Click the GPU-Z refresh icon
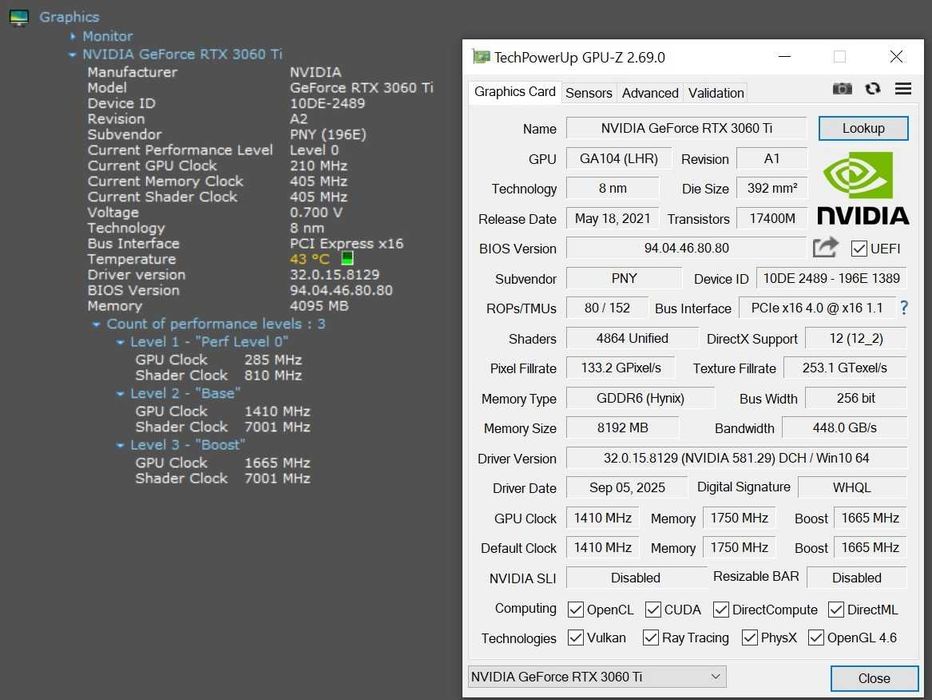This screenshot has width=932, height=700. pyautogui.click(x=873, y=89)
